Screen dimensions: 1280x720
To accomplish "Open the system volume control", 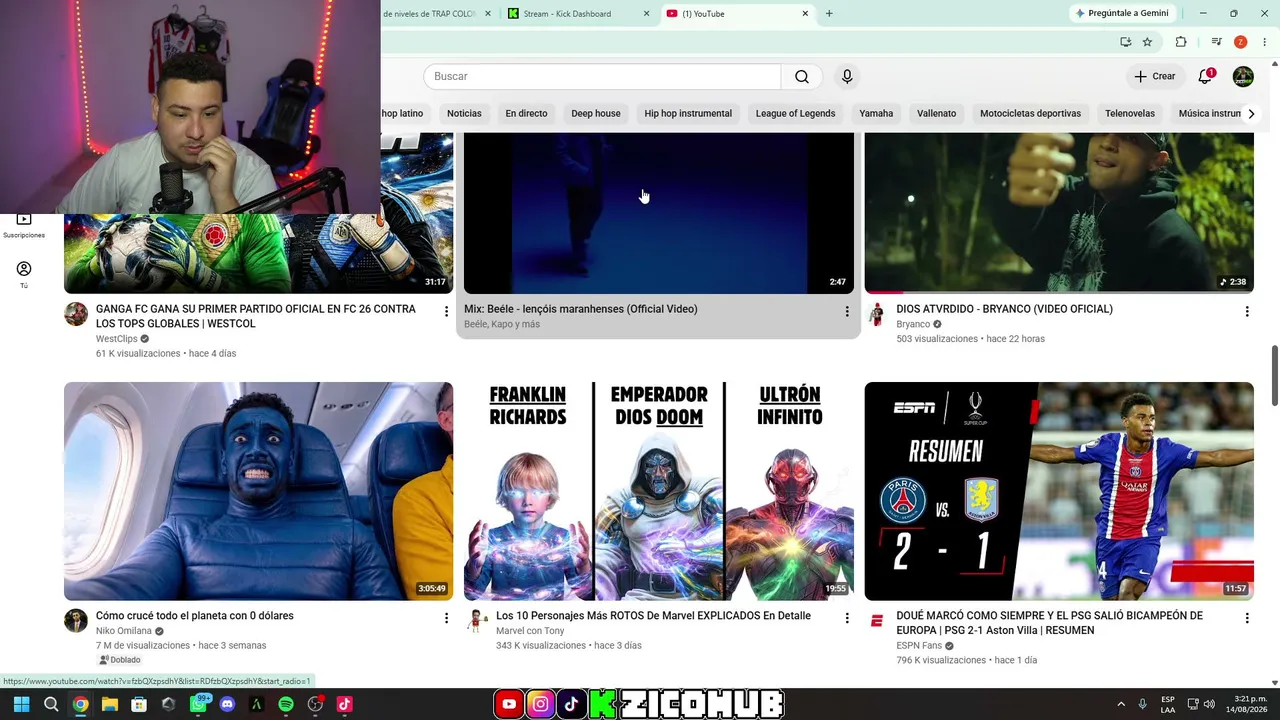I will pyautogui.click(x=1209, y=704).
